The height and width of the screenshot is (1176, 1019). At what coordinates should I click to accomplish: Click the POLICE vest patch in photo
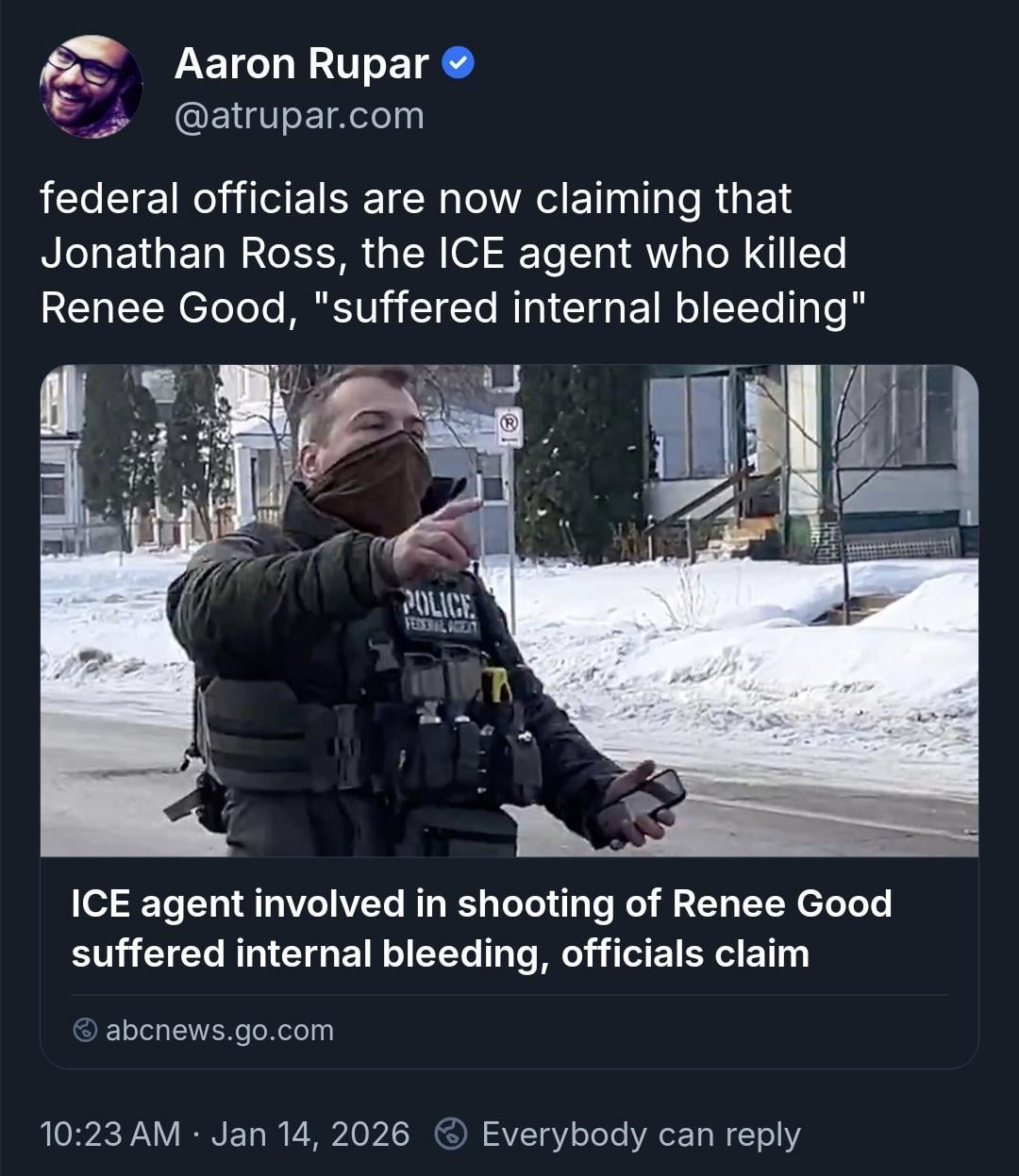coord(441,612)
